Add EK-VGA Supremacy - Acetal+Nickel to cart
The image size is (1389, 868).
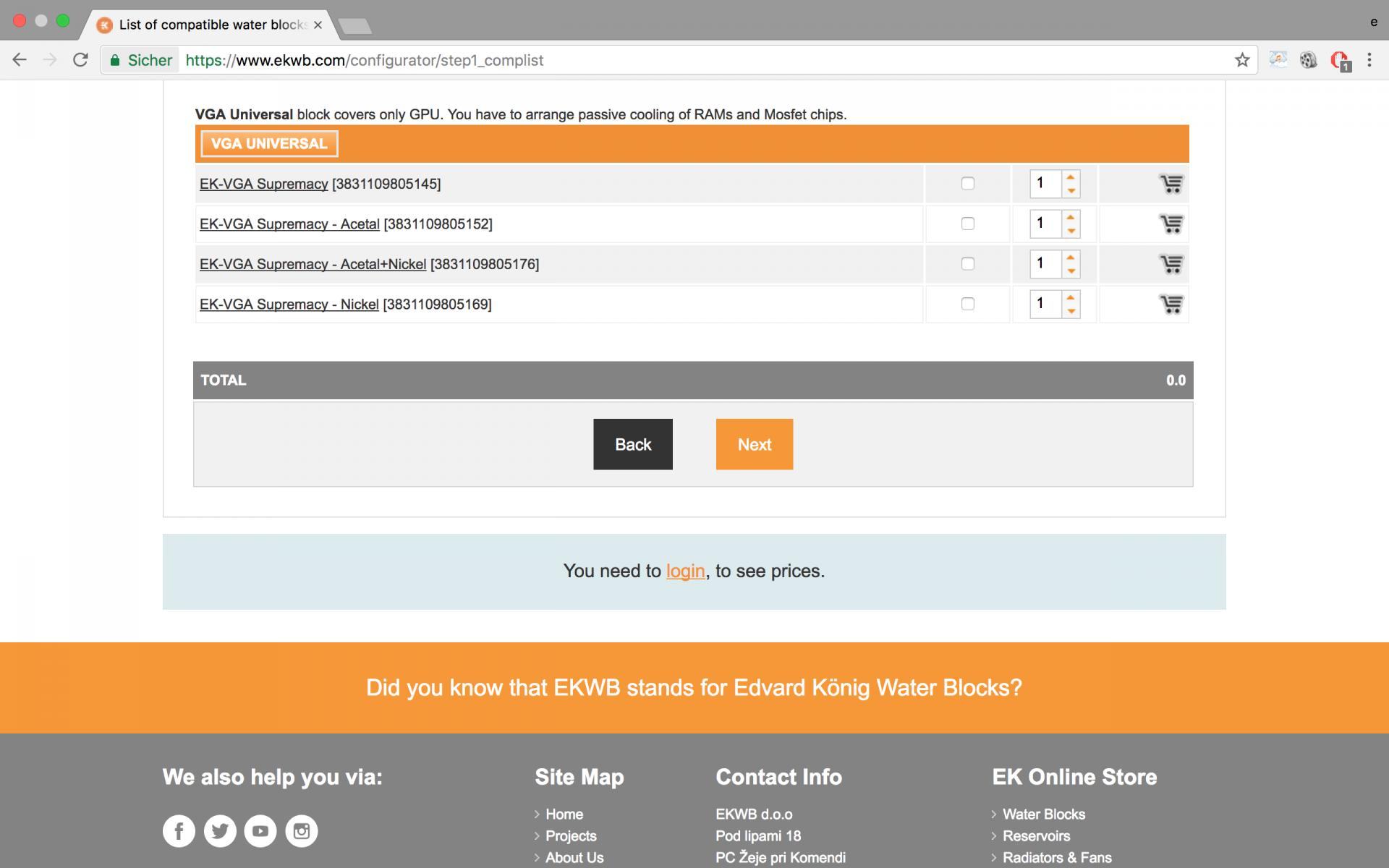tap(1171, 264)
